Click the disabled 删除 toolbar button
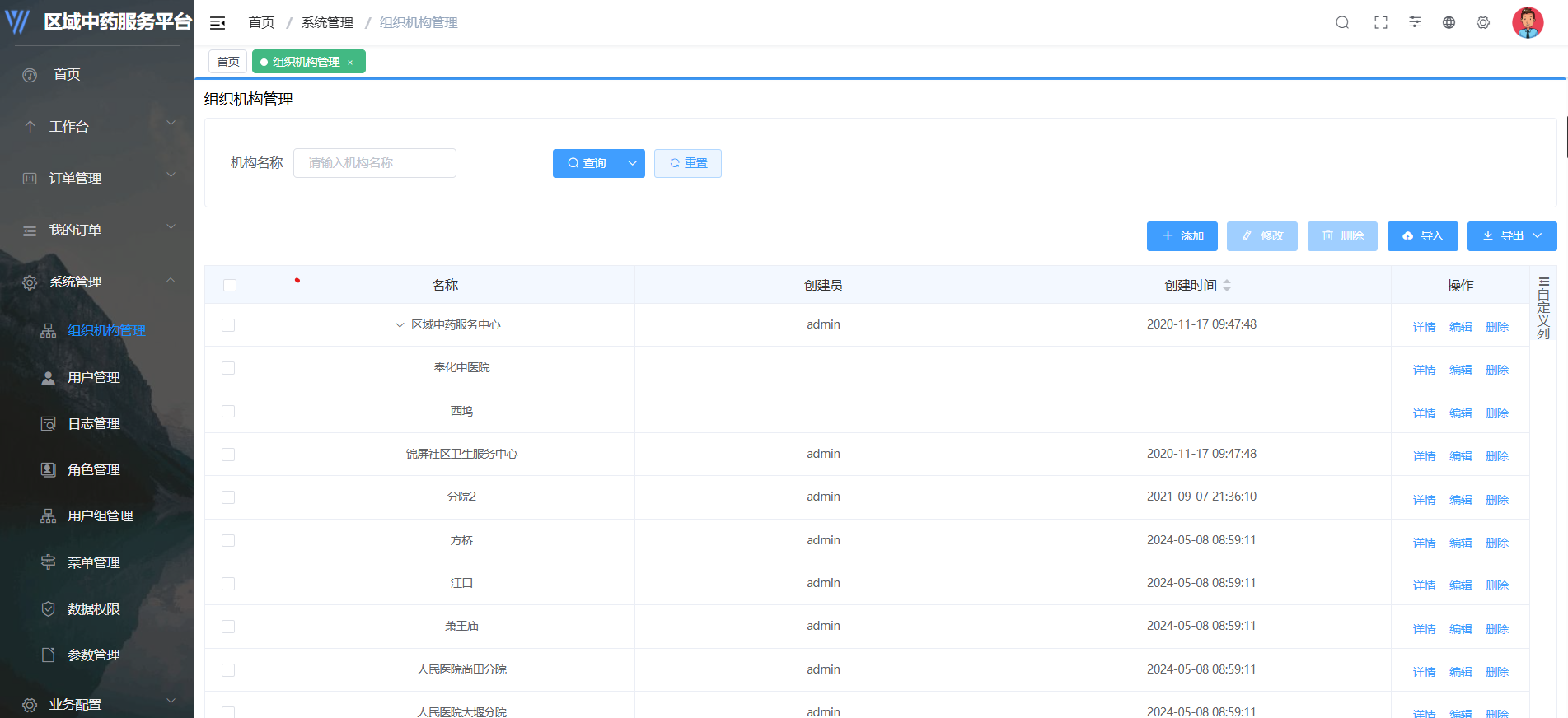This screenshot has height=718, width=1568. coord(1342,235)
